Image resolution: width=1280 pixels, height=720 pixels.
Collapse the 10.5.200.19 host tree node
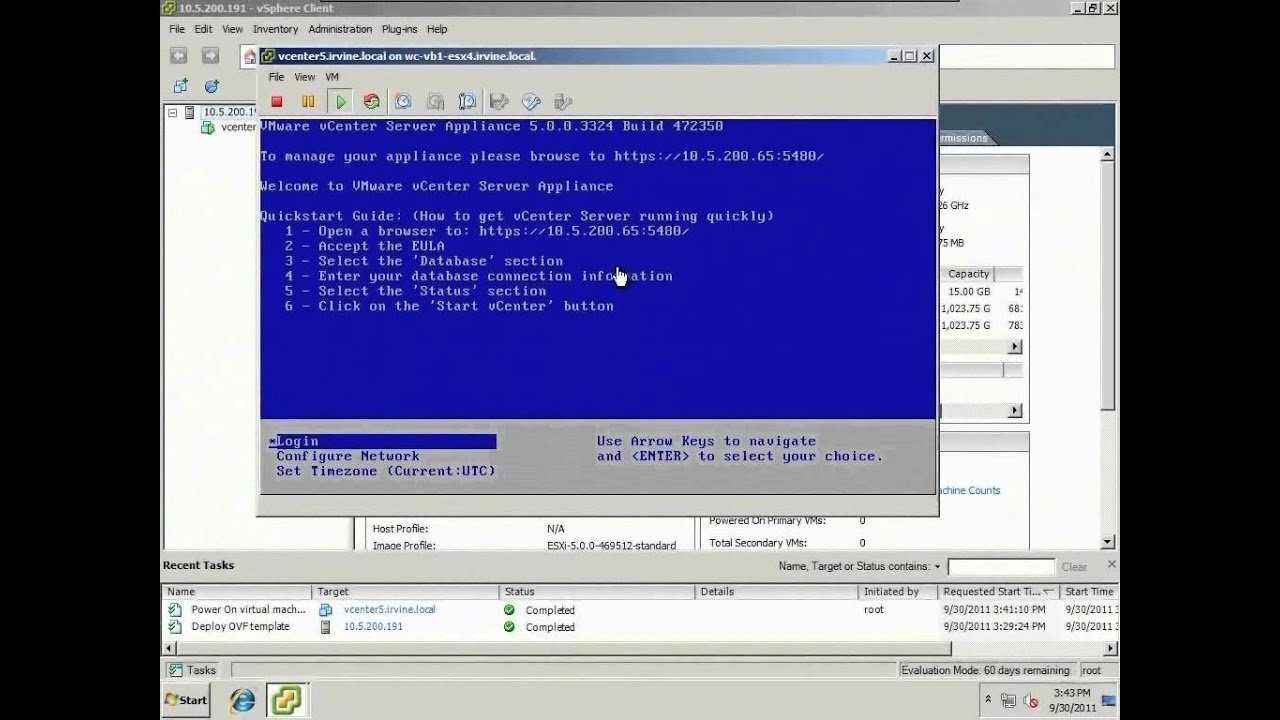point(172,113)
